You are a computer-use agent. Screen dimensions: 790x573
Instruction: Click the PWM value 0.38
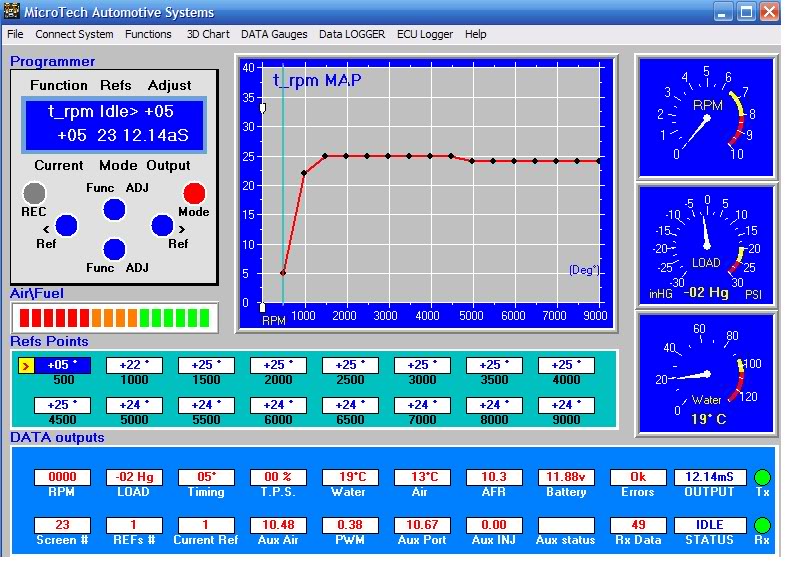pyautogui.click(x=350, y=525)
